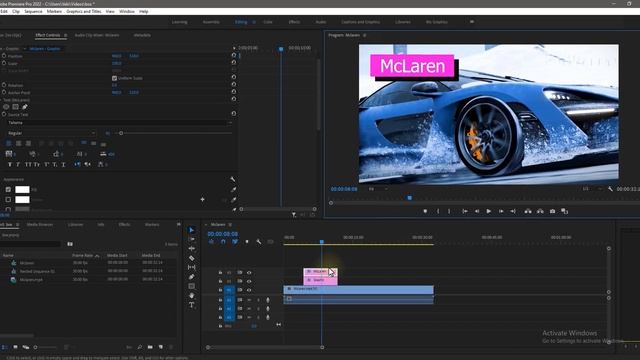Step forward one frame in Program monitor
The width and height of the screenshot is (640, 360).
[x=500, y=211]
